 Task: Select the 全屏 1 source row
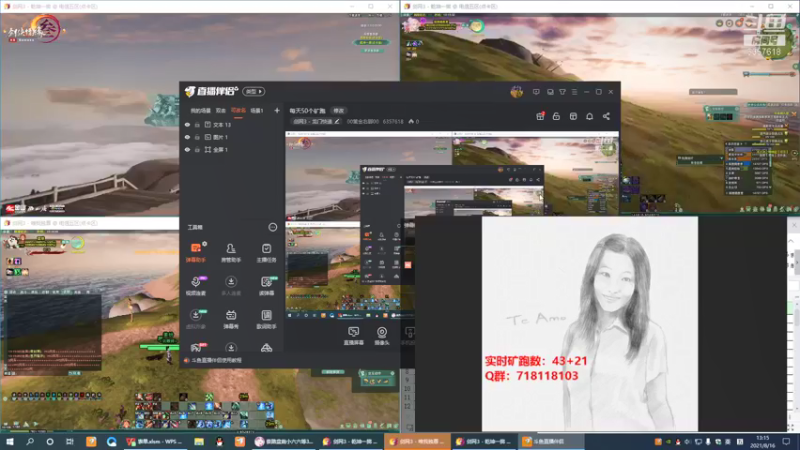pos(232,149)
